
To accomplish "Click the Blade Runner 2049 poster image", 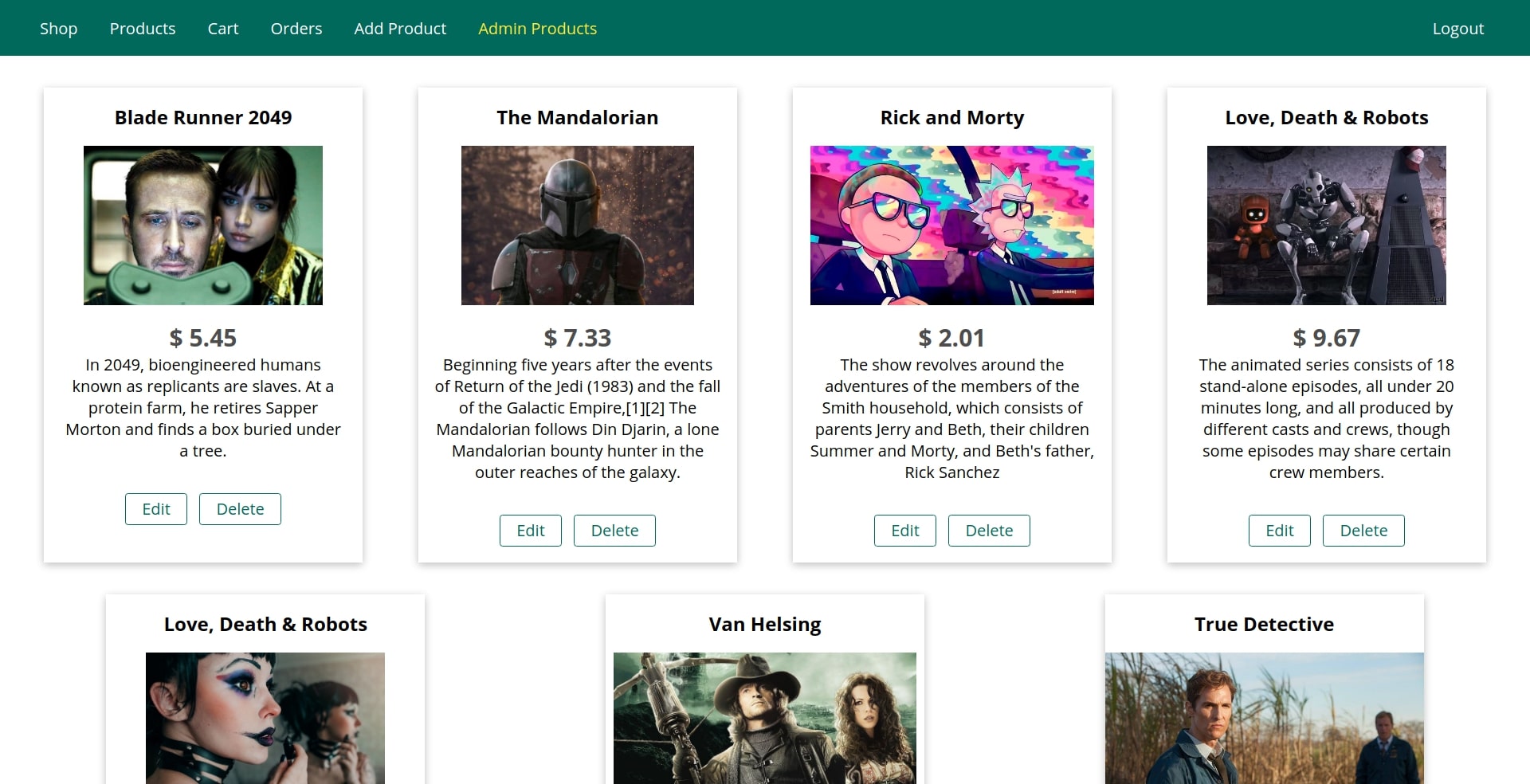I will click(203, 225).
